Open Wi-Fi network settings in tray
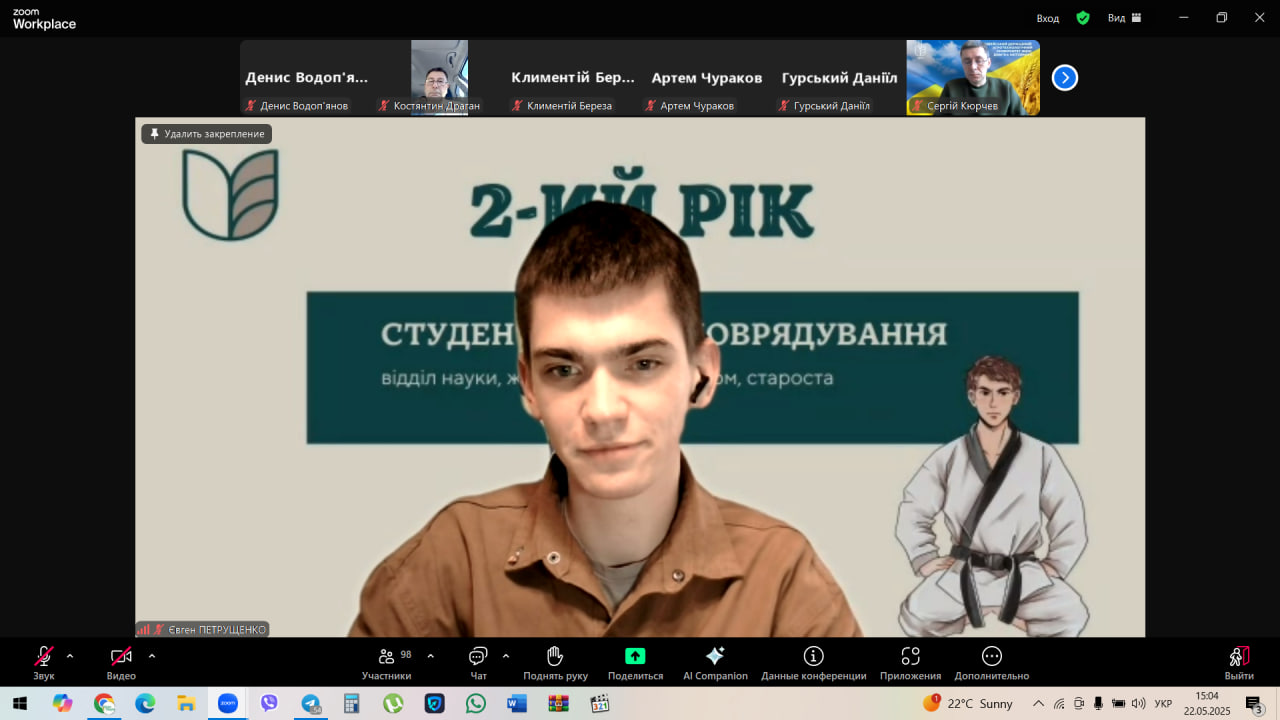This screenshot has width=1280, height=720. pos(1059,703)
